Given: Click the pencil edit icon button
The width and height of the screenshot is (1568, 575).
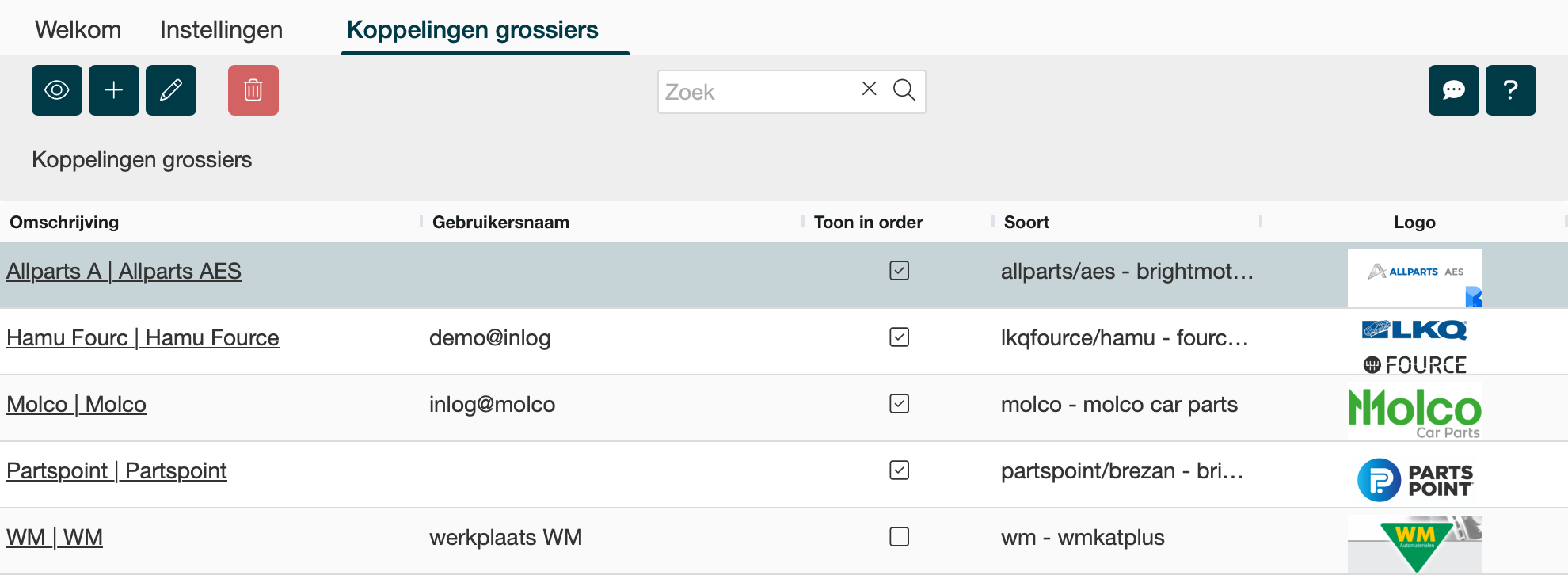Looking at the screenshot, I should pos(171,90).
